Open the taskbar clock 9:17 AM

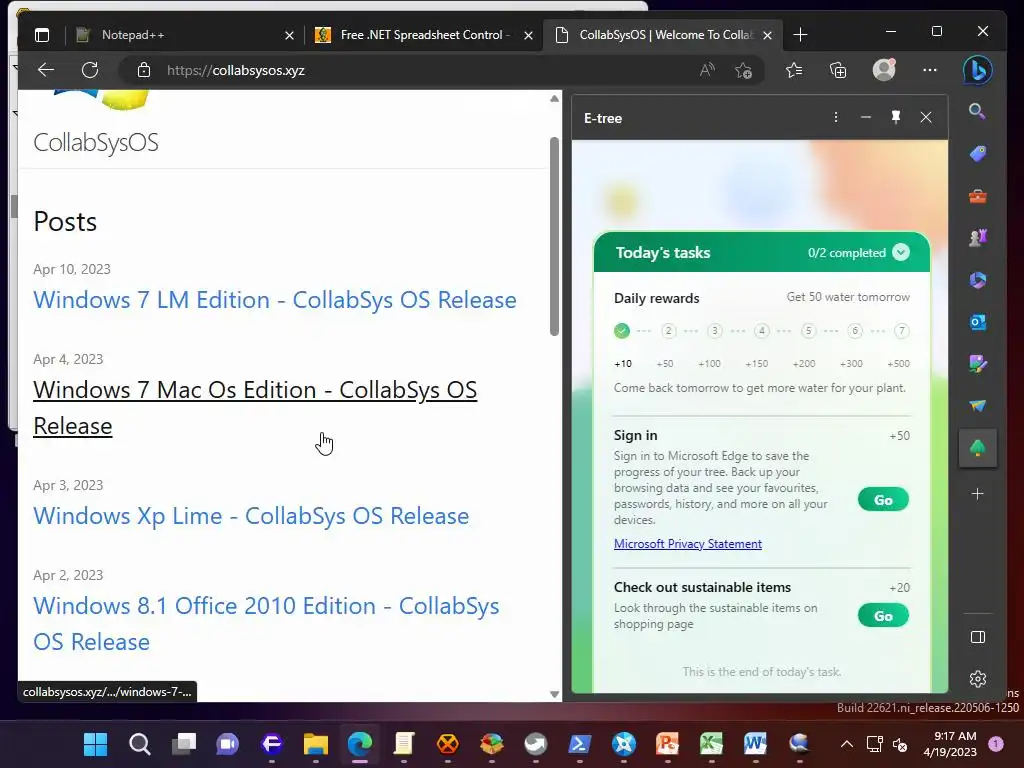click(x=950, y=744)
